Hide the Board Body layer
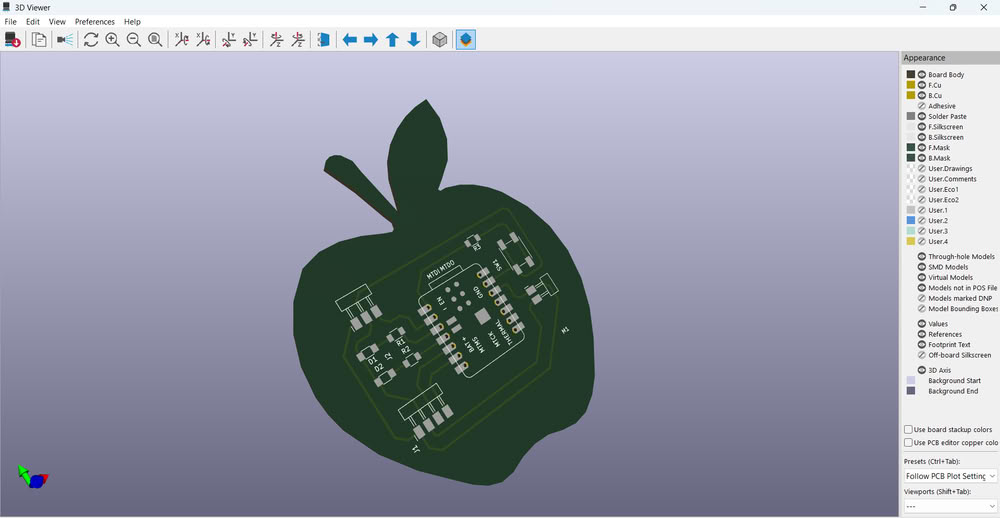1000x518 pixels. (x=922, y=75)
